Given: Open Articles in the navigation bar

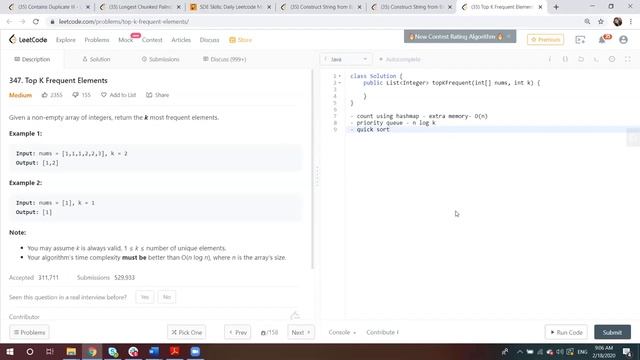Looking at the screenshot, I should coord(181,40).
